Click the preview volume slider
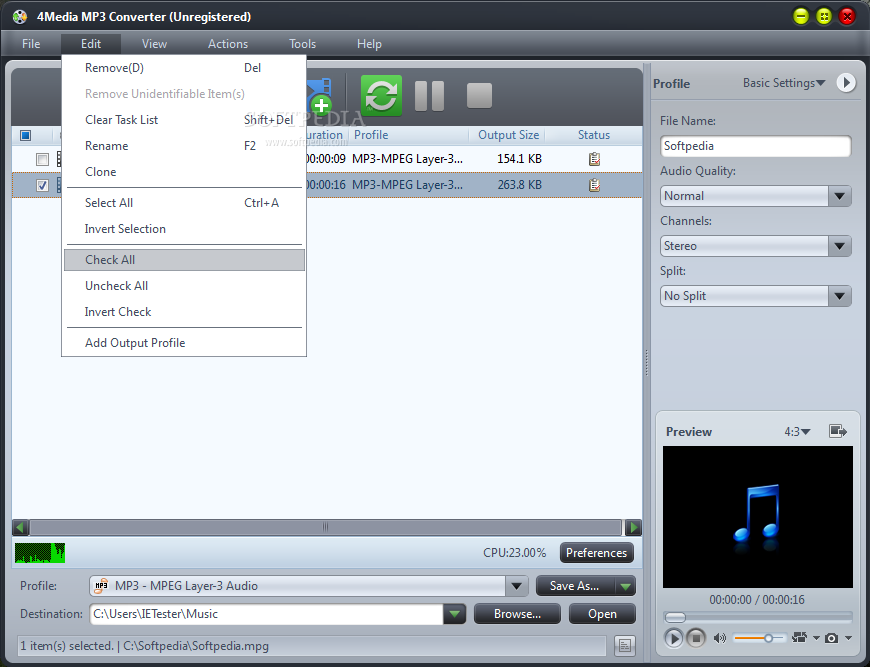This screenshot has width=870, height=667. coord(759,638)
